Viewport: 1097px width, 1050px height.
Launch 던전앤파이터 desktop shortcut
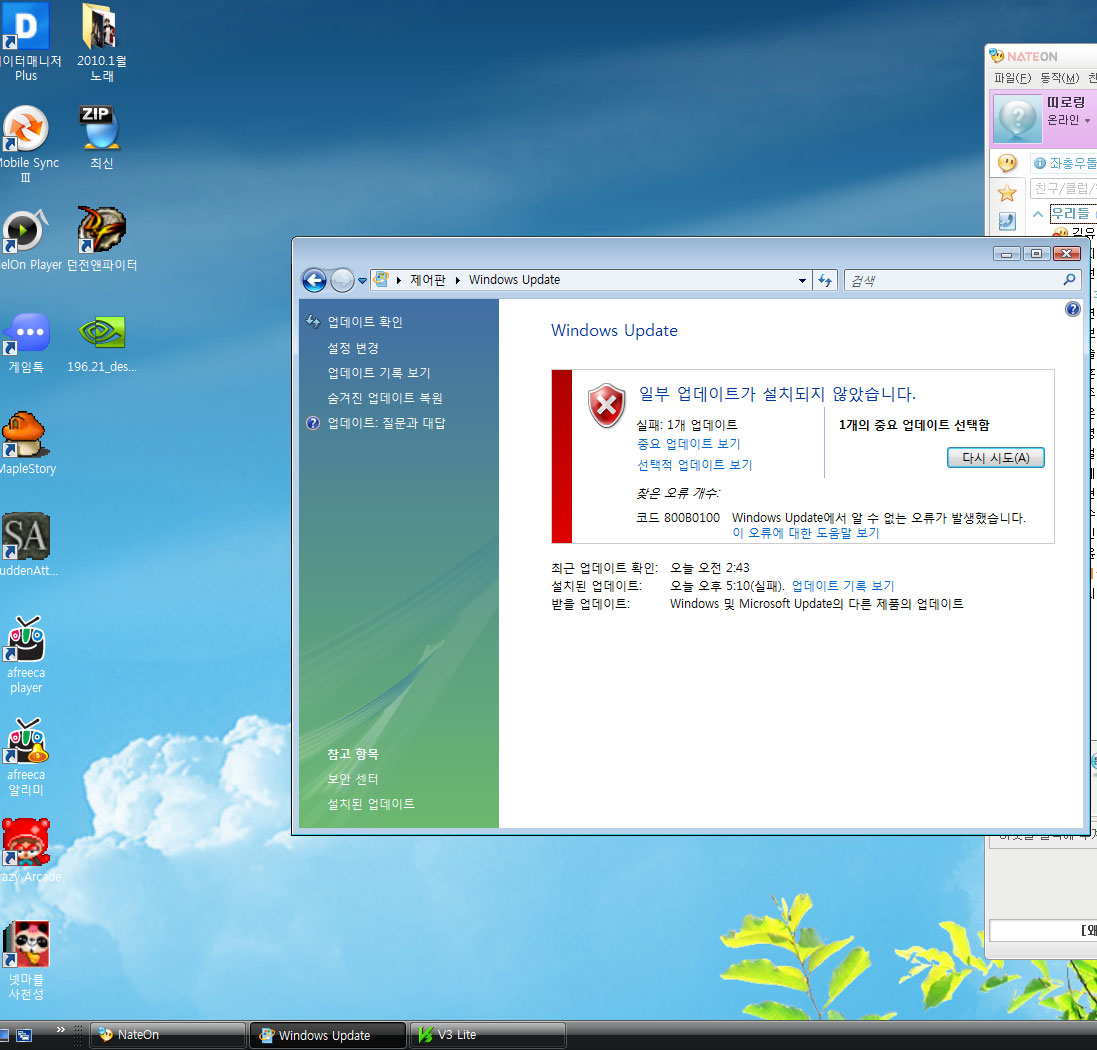(x=101, y=239)
